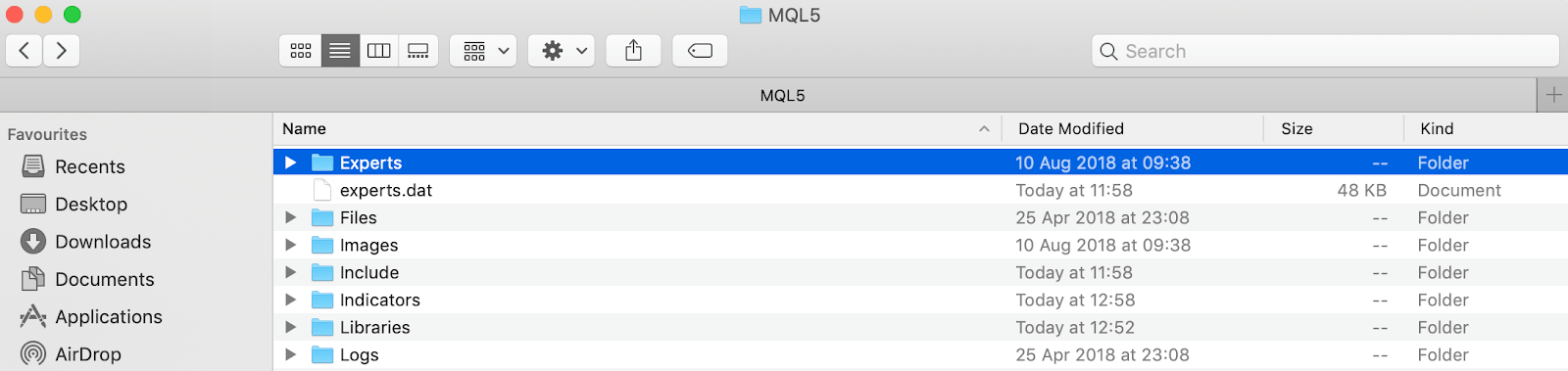Switch to icon view in toolbar
1568x371 pixels.
pyautogui.click(x=301, y=51)
